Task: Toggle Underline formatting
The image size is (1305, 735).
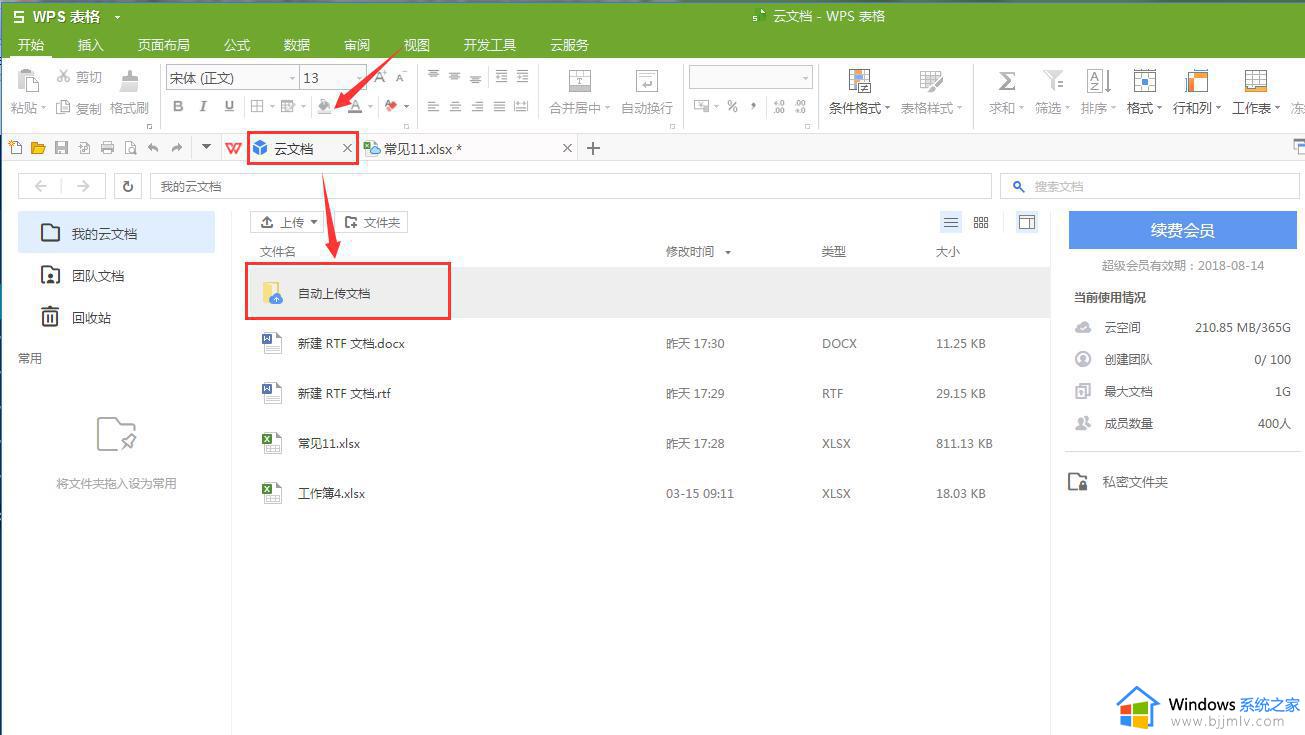Action: pyautogui.click(x=229, y=106)
